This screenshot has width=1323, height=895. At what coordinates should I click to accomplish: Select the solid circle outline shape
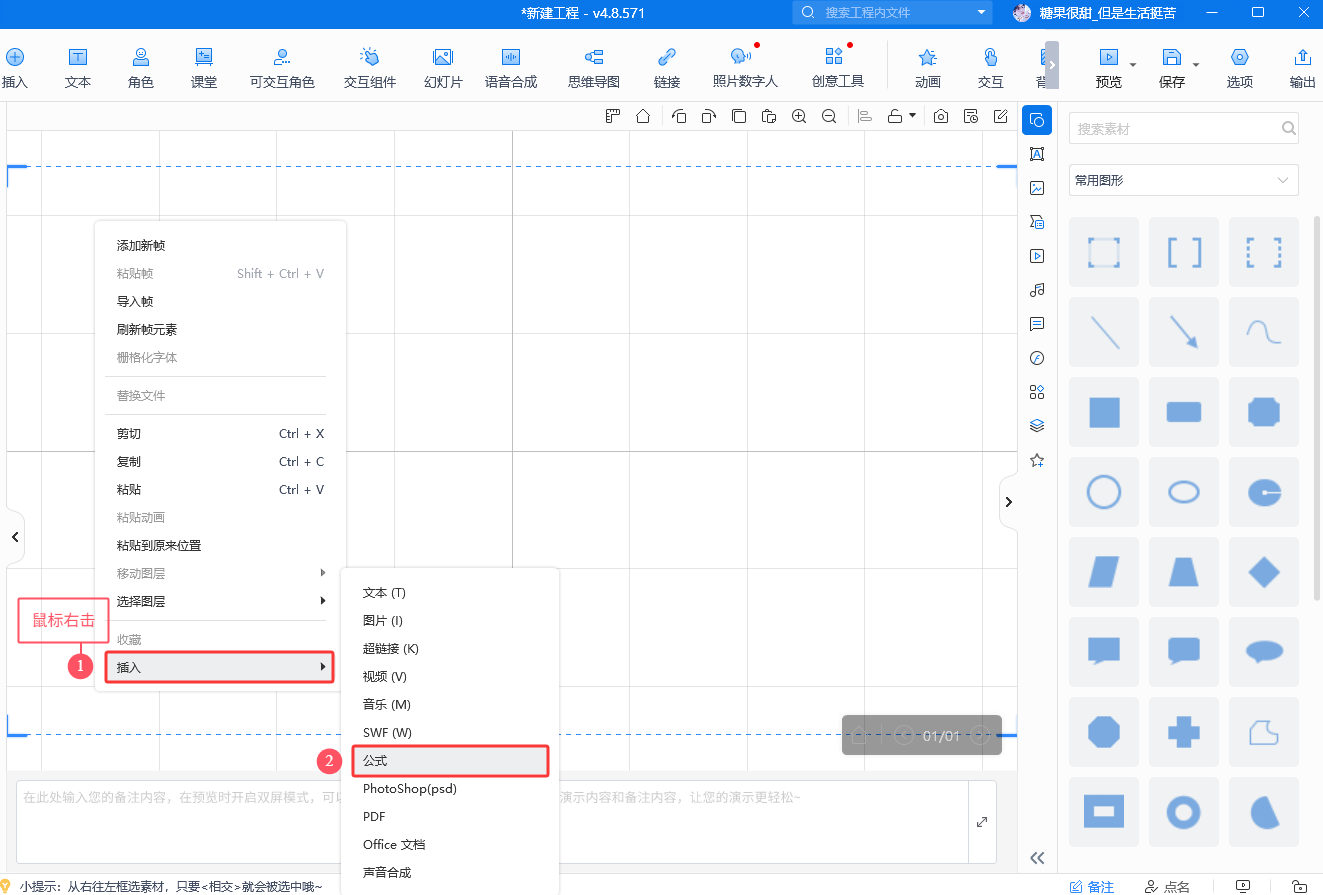(1103, 492)
